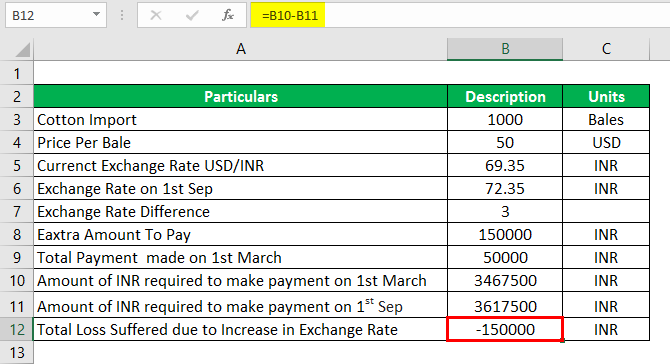Click the cell with value 150000 in row 8
The width and height of the screenshot is (670, 364).
505,235
